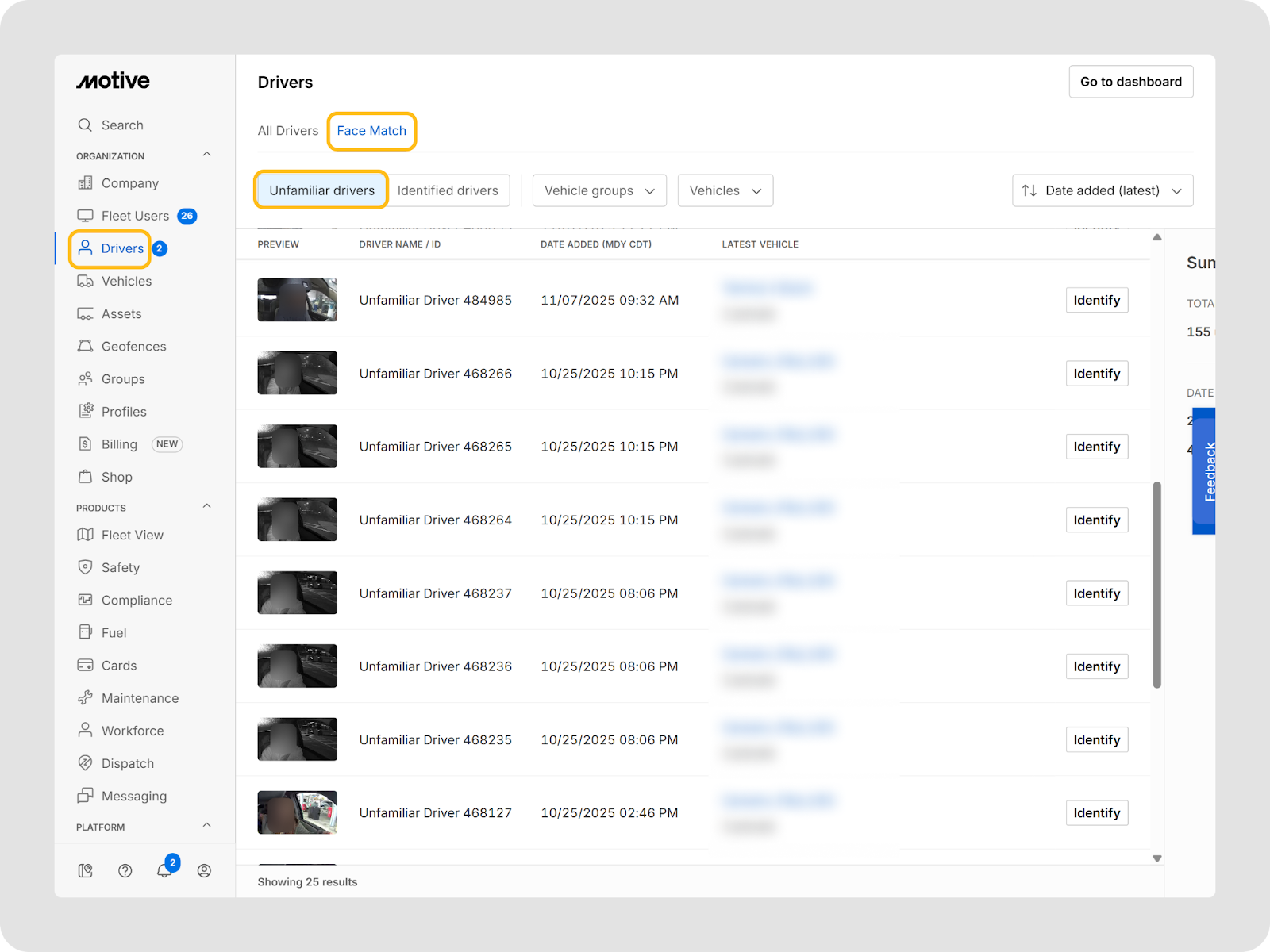Click the map book icon in bottom bar

(x=85, y=870)
